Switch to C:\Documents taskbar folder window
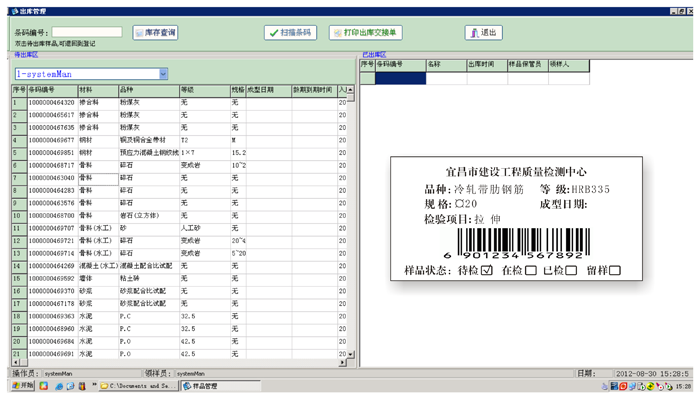Image resolution: width=700 pixels, height=399 pixels. 138,386
